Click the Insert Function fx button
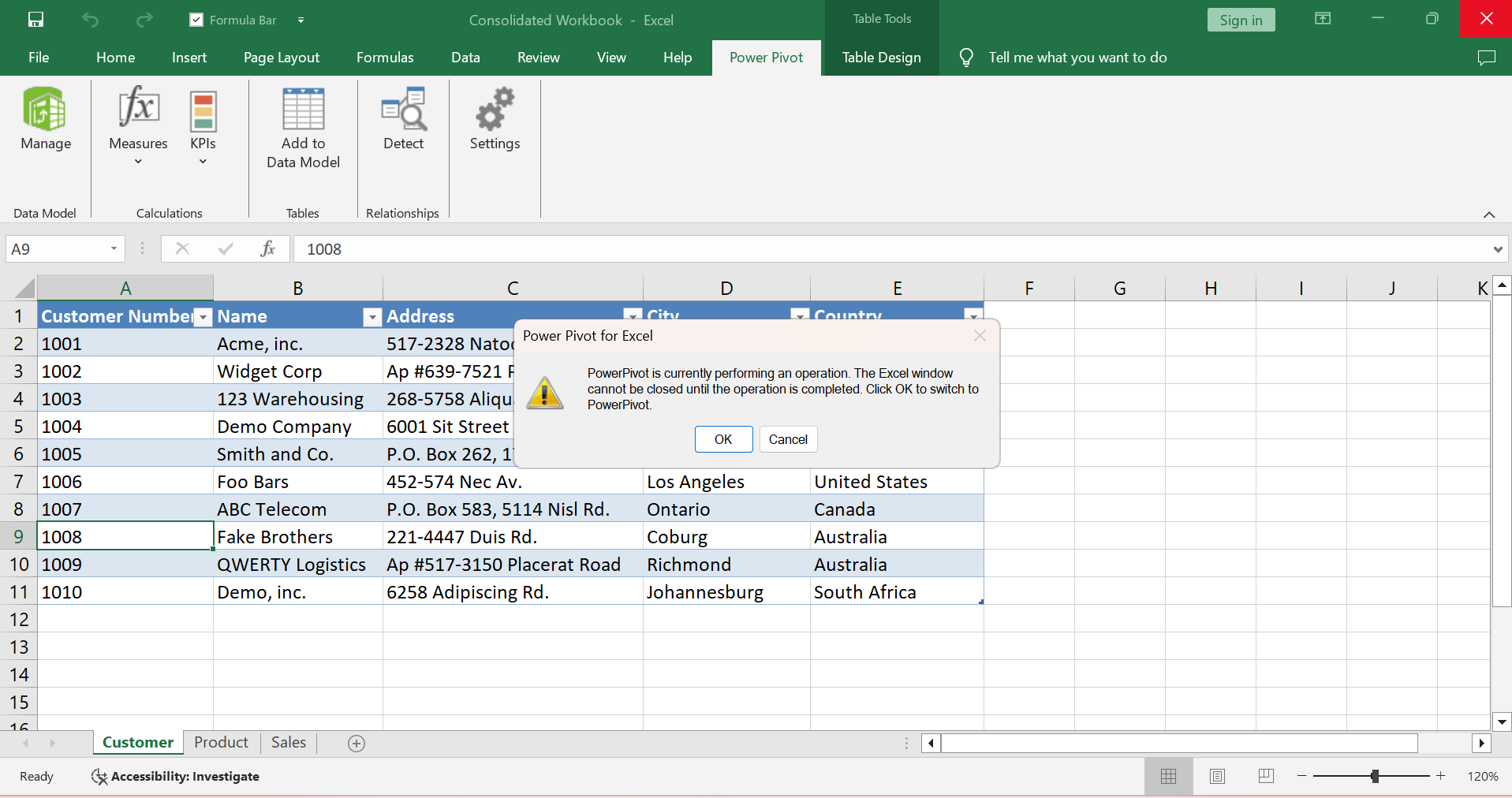The image size is (1512, 798). click(x=267, y=249)
